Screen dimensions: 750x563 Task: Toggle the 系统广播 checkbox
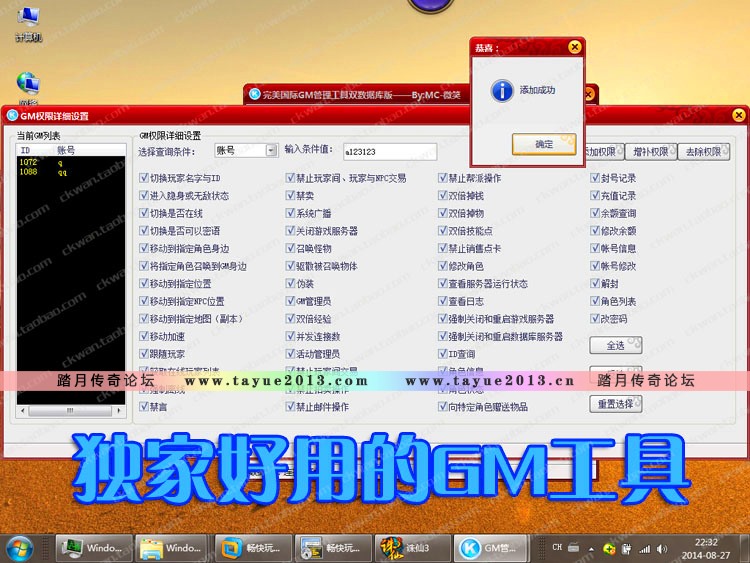click(x=290, y=213)
